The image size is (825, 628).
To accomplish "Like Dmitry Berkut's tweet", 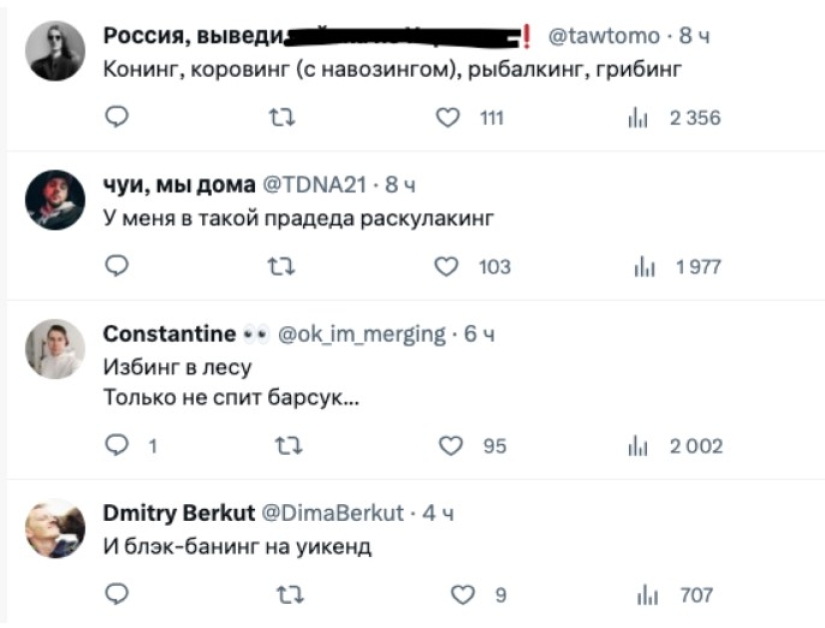I will (x=461, y=595).
